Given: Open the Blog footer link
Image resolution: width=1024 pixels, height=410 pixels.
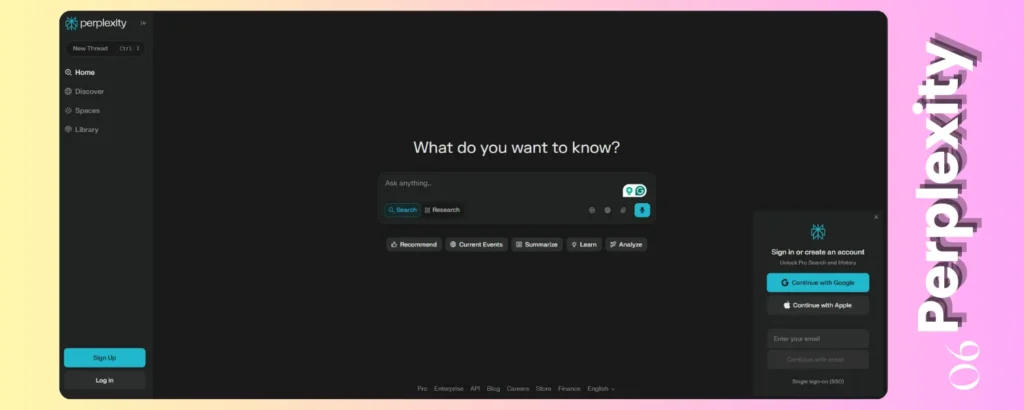Looking at the screenshot, I should click(x=493, y=388).
